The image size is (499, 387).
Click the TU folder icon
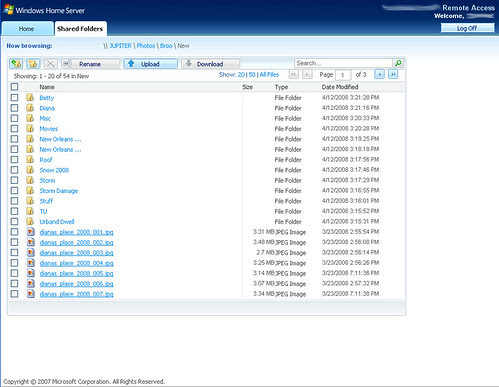click(x=30, y=211)
